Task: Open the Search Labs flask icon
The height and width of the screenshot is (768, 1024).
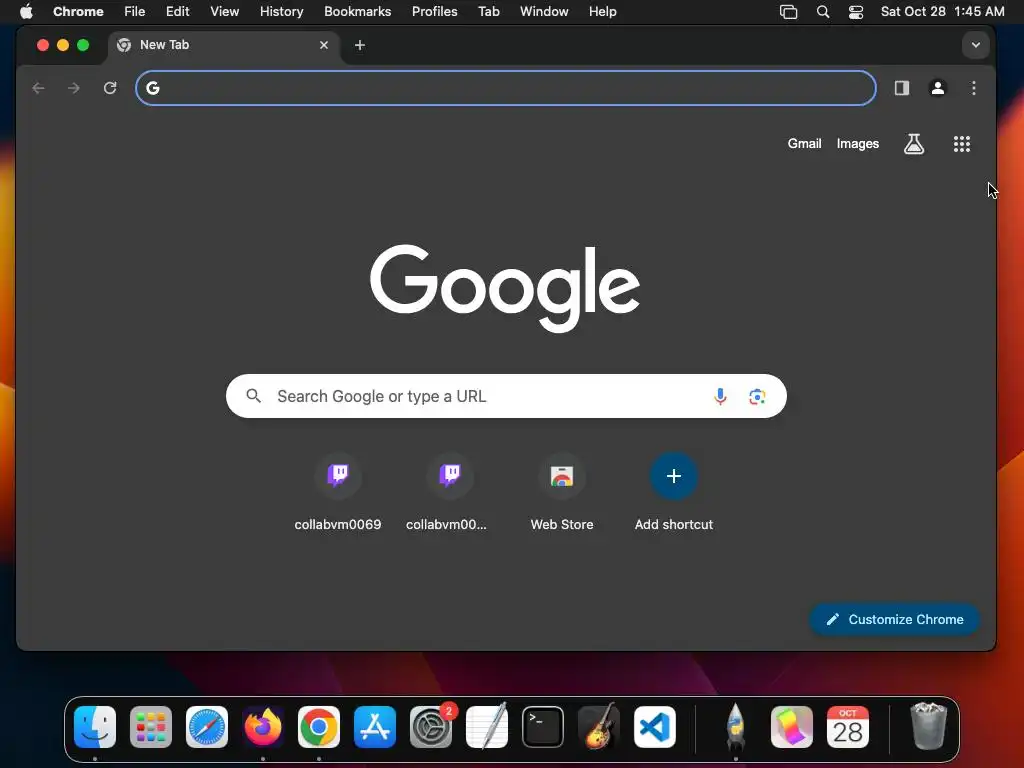Action: [914, 144]
